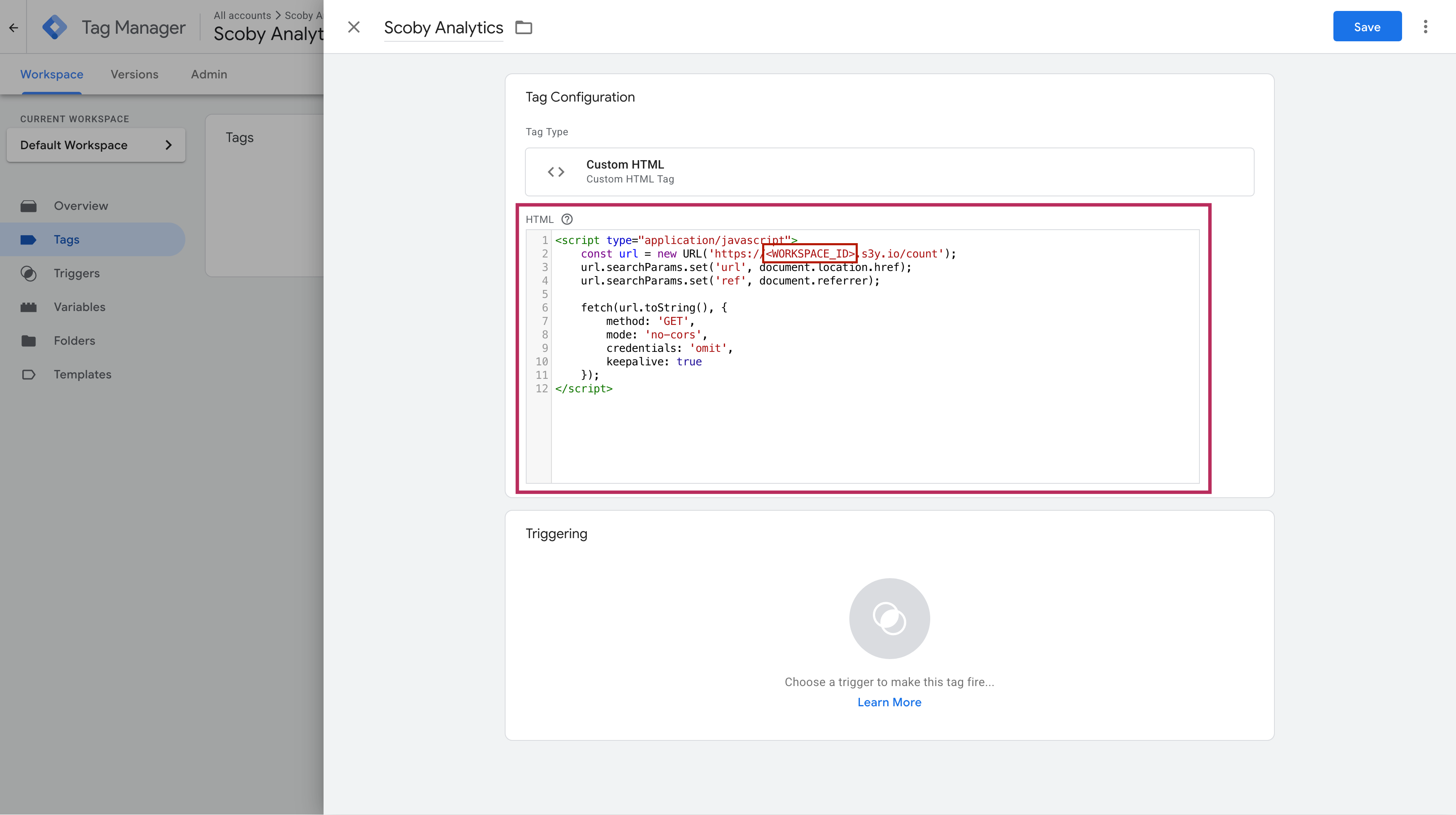Click the All accounts breadcrumb
The height and width of the screenshot is (815, 1456).
click(x=242, y=15)
